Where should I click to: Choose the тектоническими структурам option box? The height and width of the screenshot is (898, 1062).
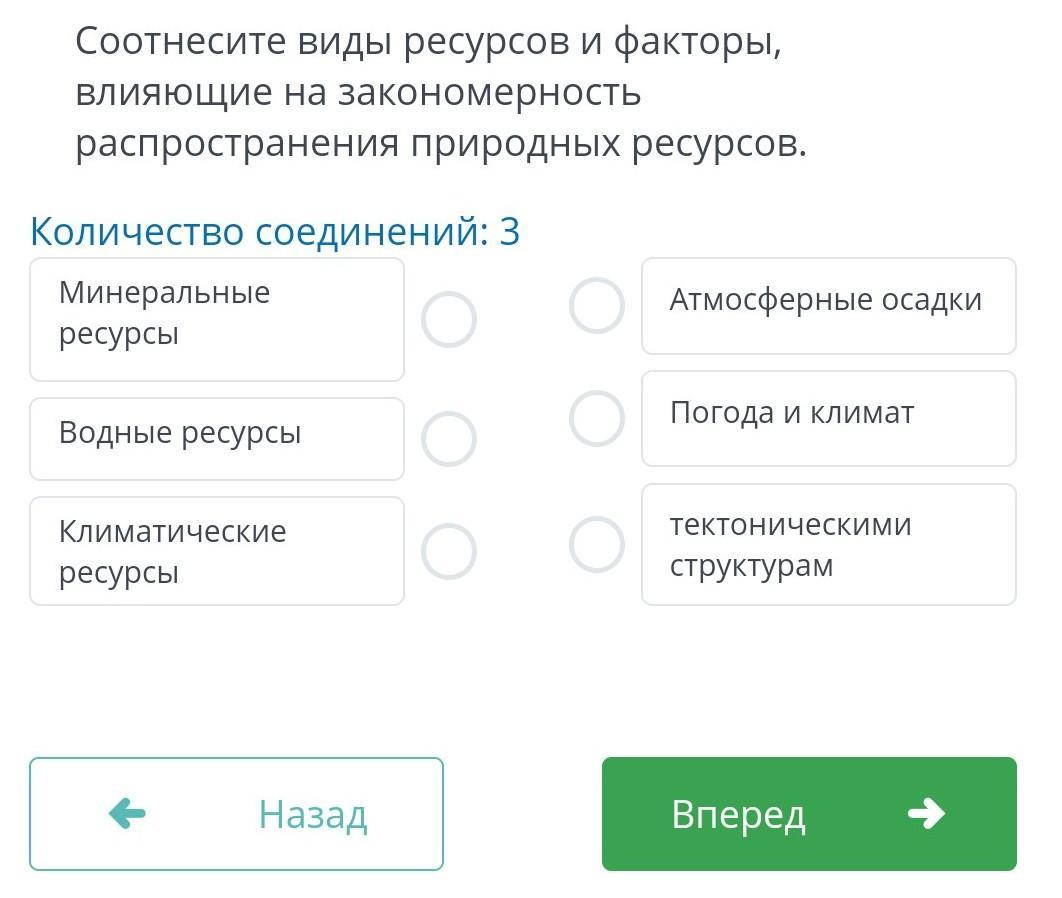pyautogui.click(x=828, y=544)
